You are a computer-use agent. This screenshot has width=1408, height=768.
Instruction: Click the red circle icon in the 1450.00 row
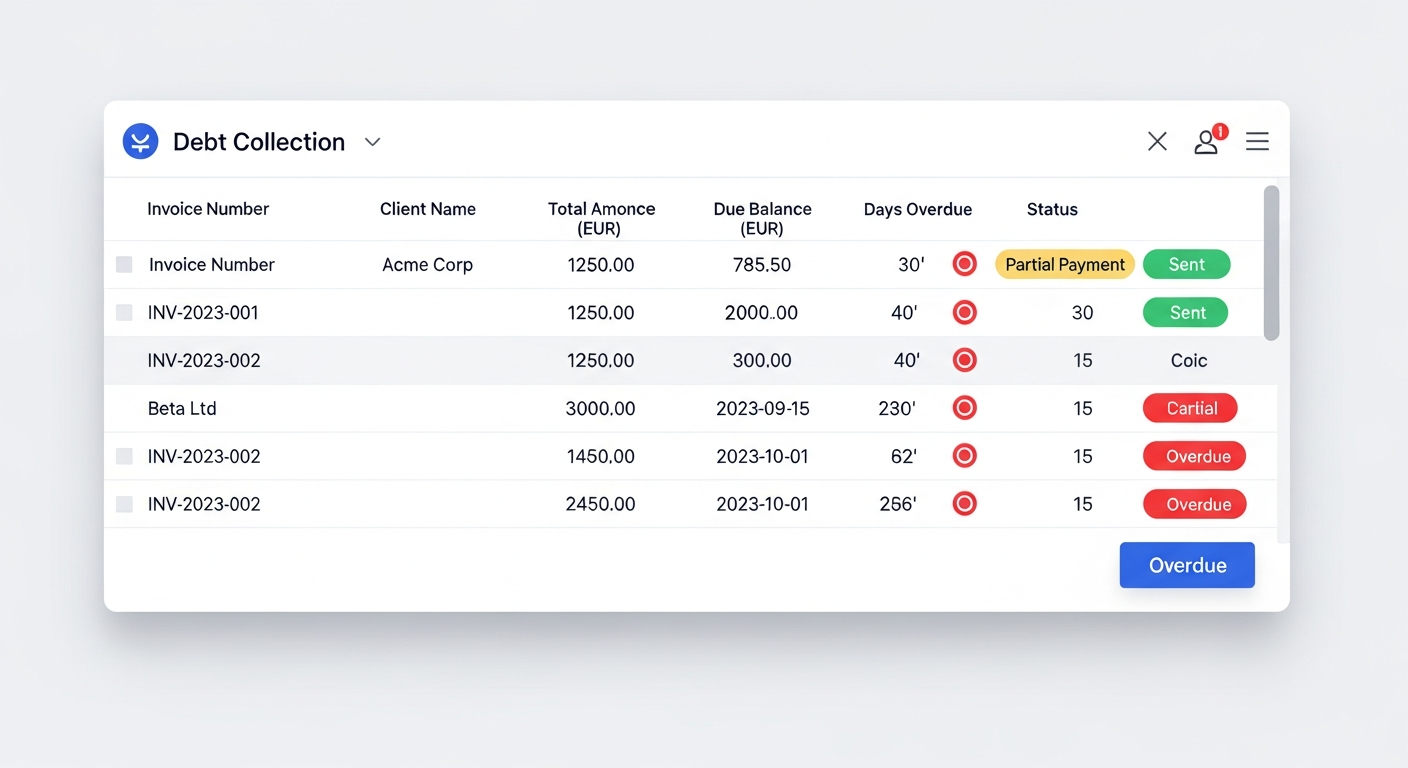pos(964,456)
